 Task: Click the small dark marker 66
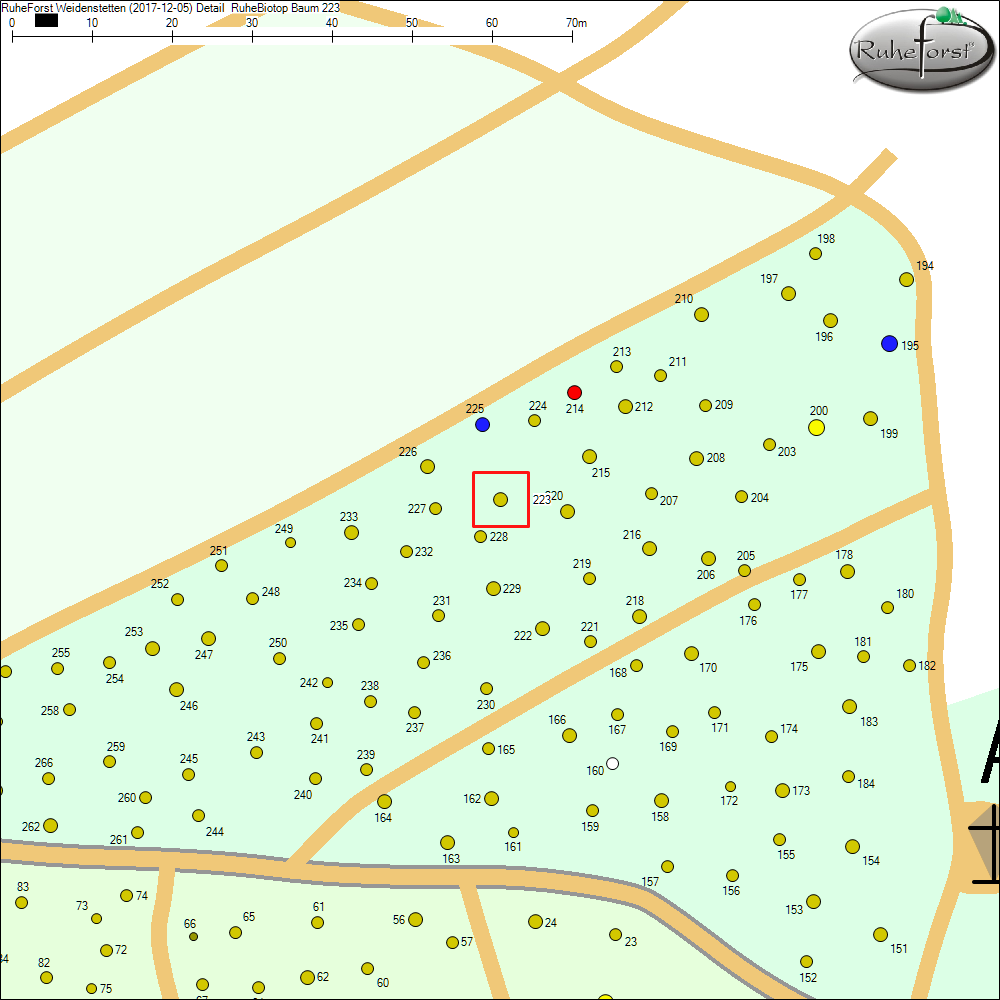(x=193, y=937)
